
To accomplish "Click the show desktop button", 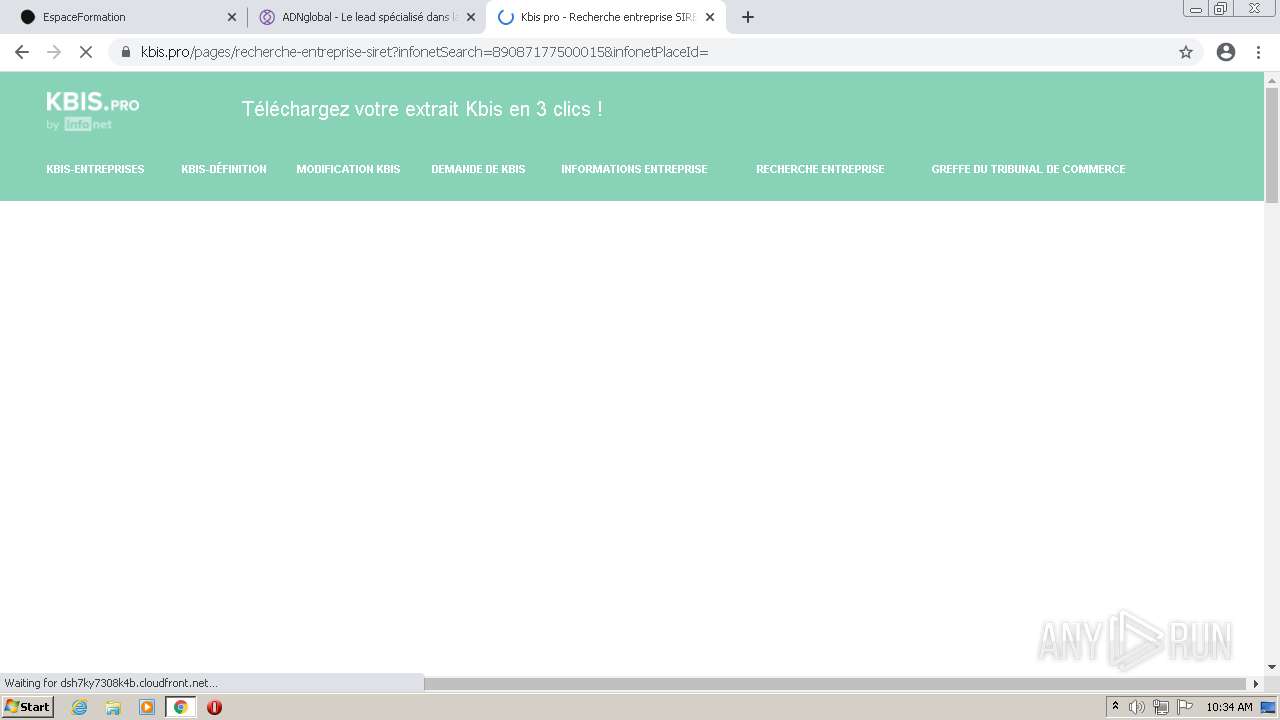I will pyautogui.click(x=1269, y=707).
